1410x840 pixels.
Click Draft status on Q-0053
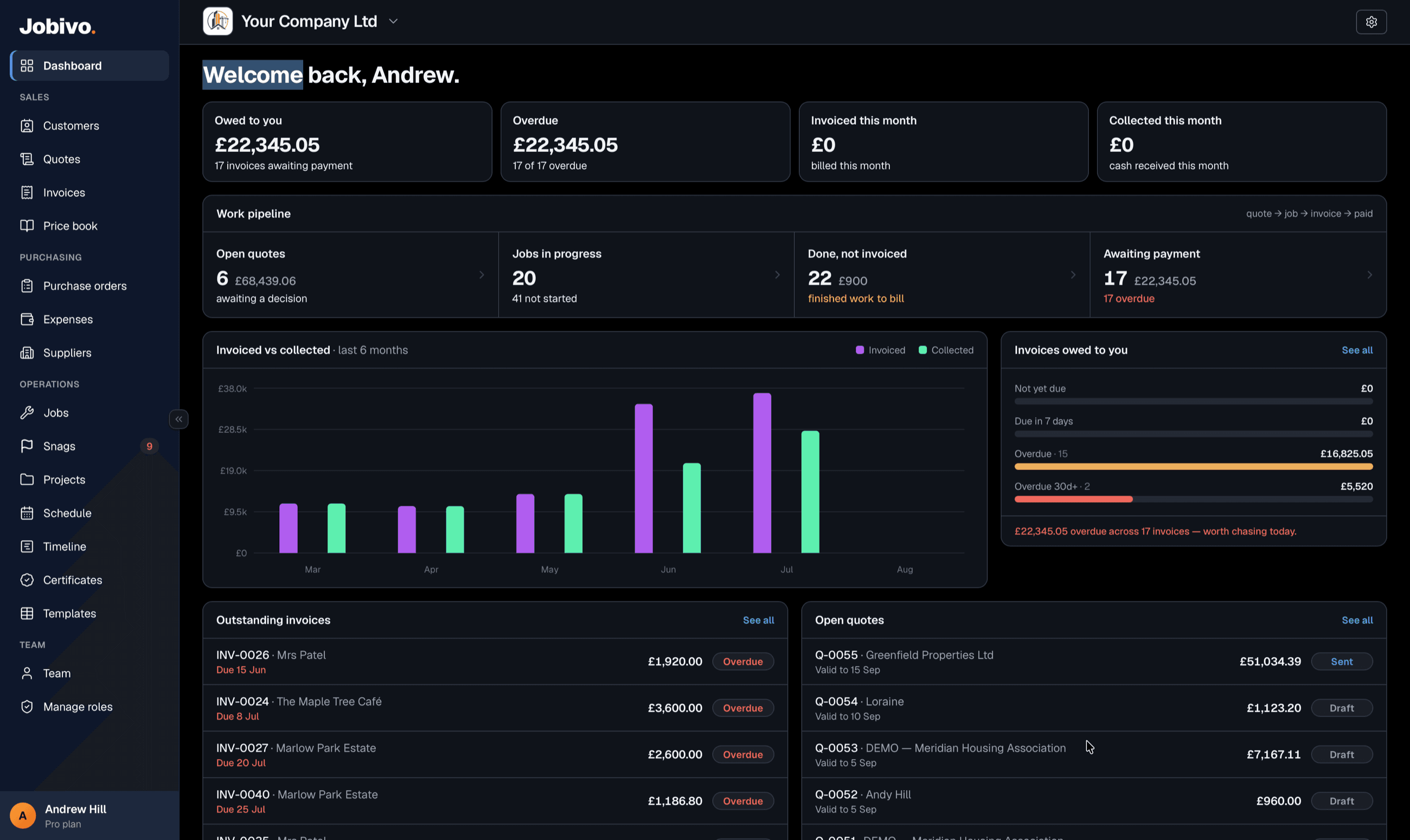1342,754
